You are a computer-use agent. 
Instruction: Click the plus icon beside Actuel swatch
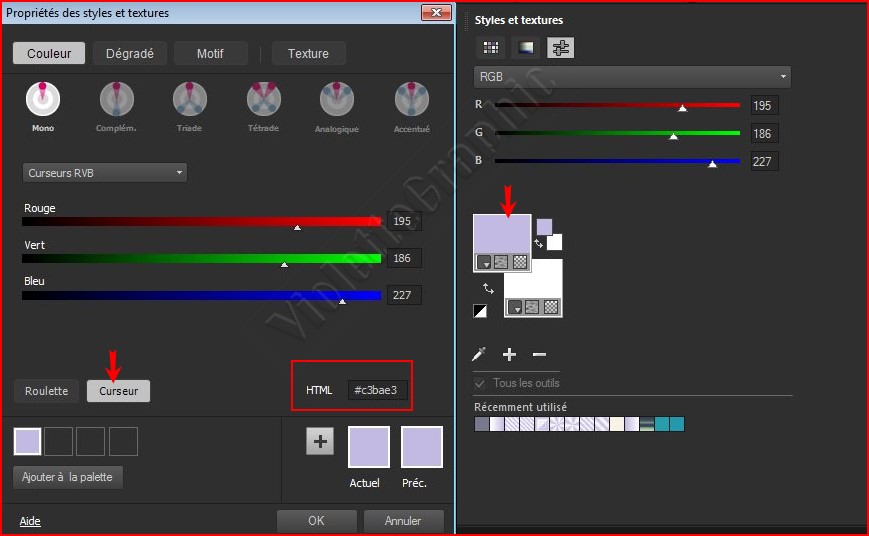[x=320, y=442]
